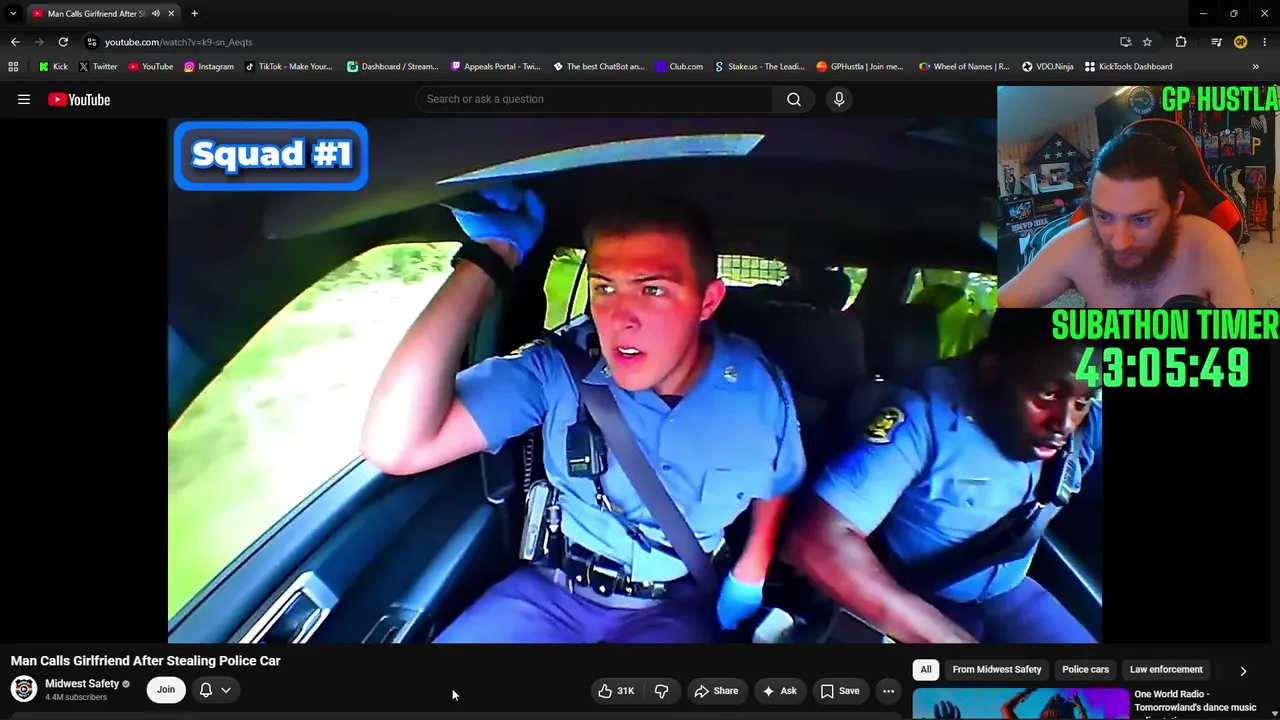Open the Wheel of Names bookmark
Screen dimensions: 1280x720
click(964, 67)
